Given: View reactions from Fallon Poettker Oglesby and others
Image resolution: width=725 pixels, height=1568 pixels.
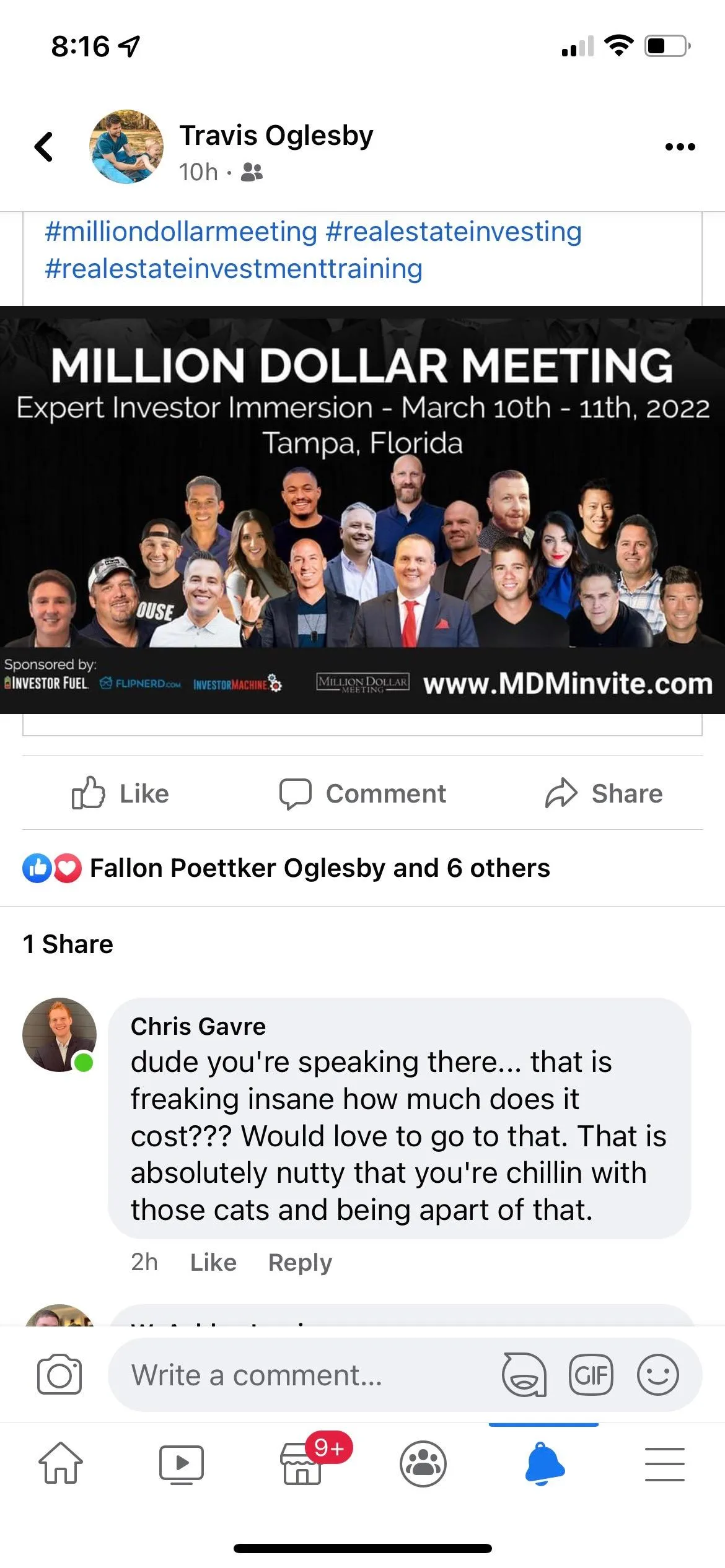Looking at the screenshot, I should (286, 868).
